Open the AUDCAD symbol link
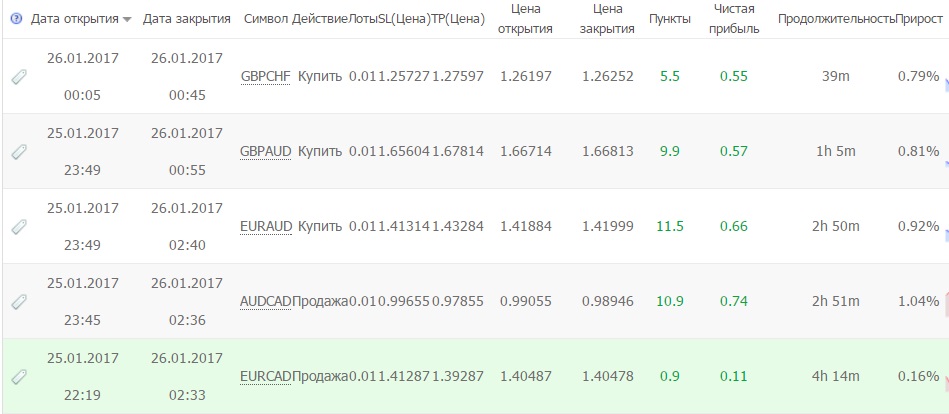949x414 pixels. pos(266,301)
